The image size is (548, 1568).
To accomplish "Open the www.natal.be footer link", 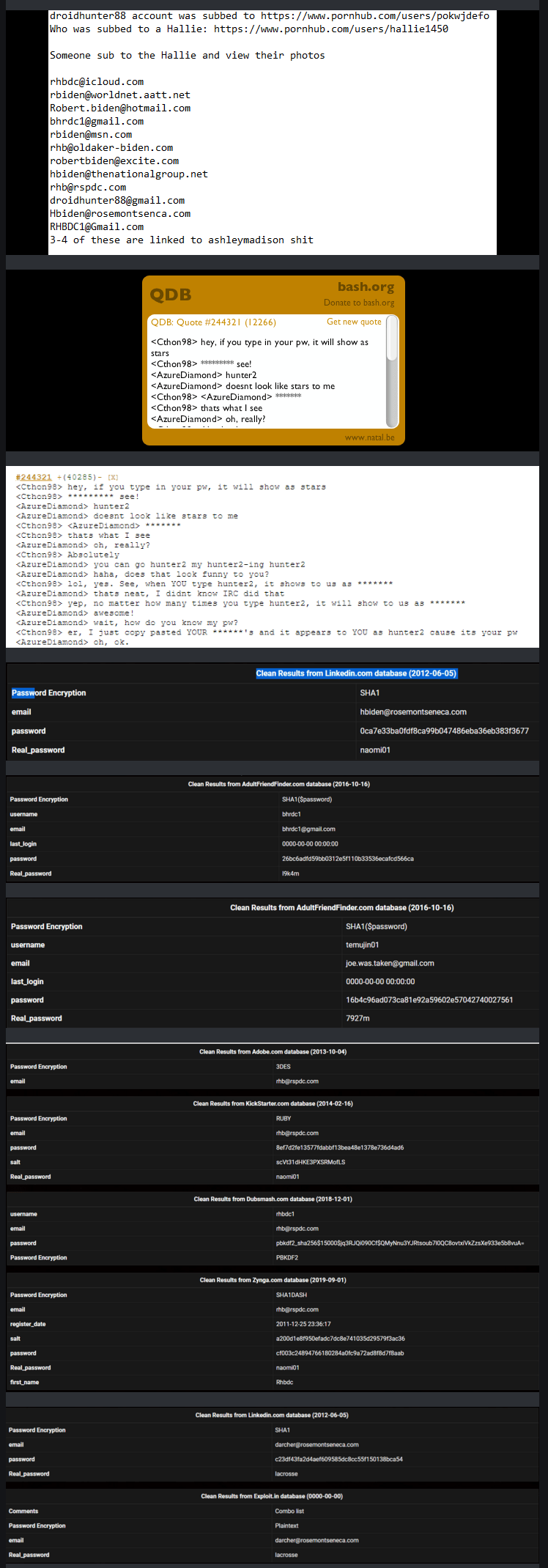I will click(369, 437).
